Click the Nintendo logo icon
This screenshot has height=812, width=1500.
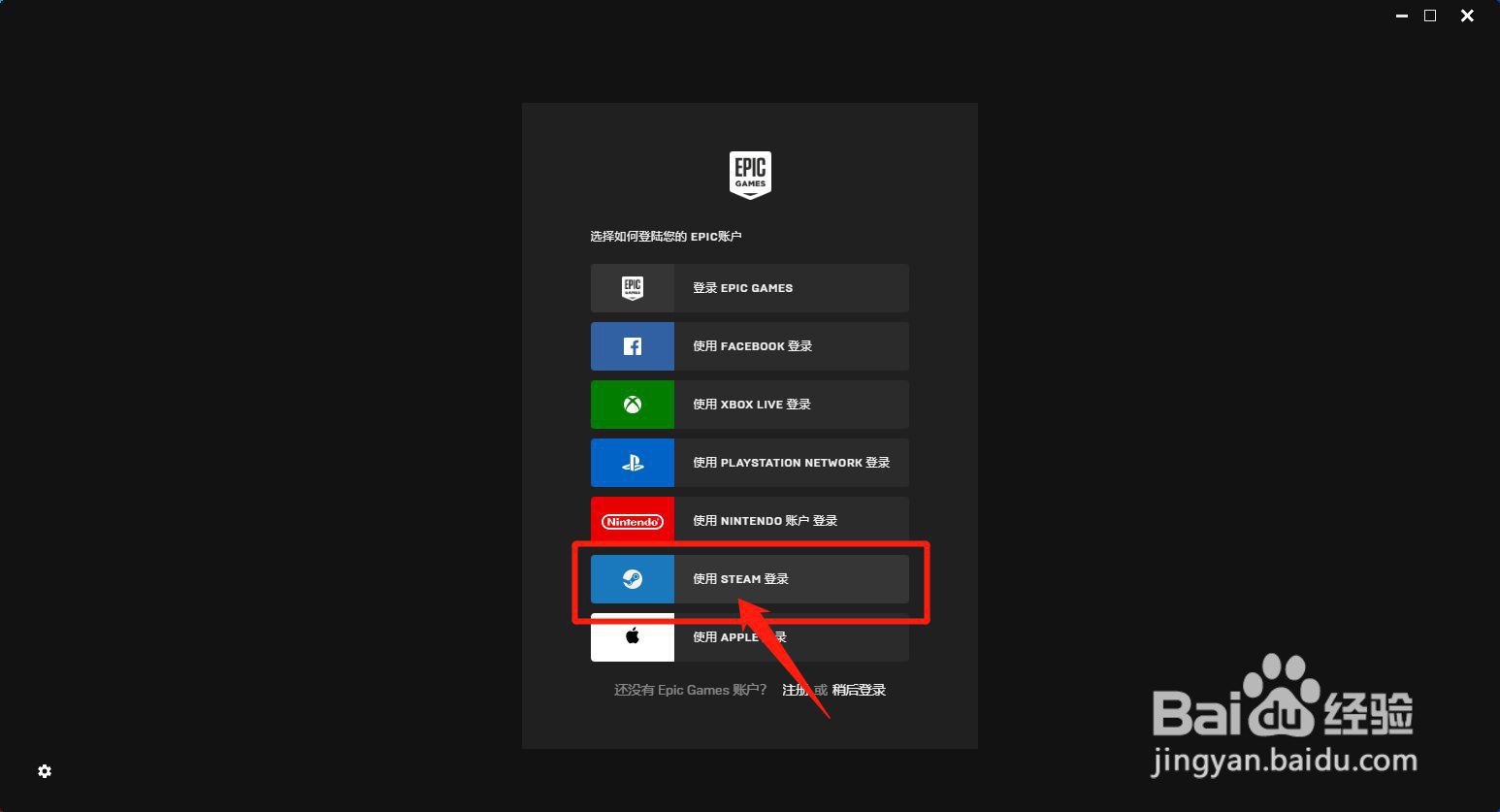tap(633, 522)
